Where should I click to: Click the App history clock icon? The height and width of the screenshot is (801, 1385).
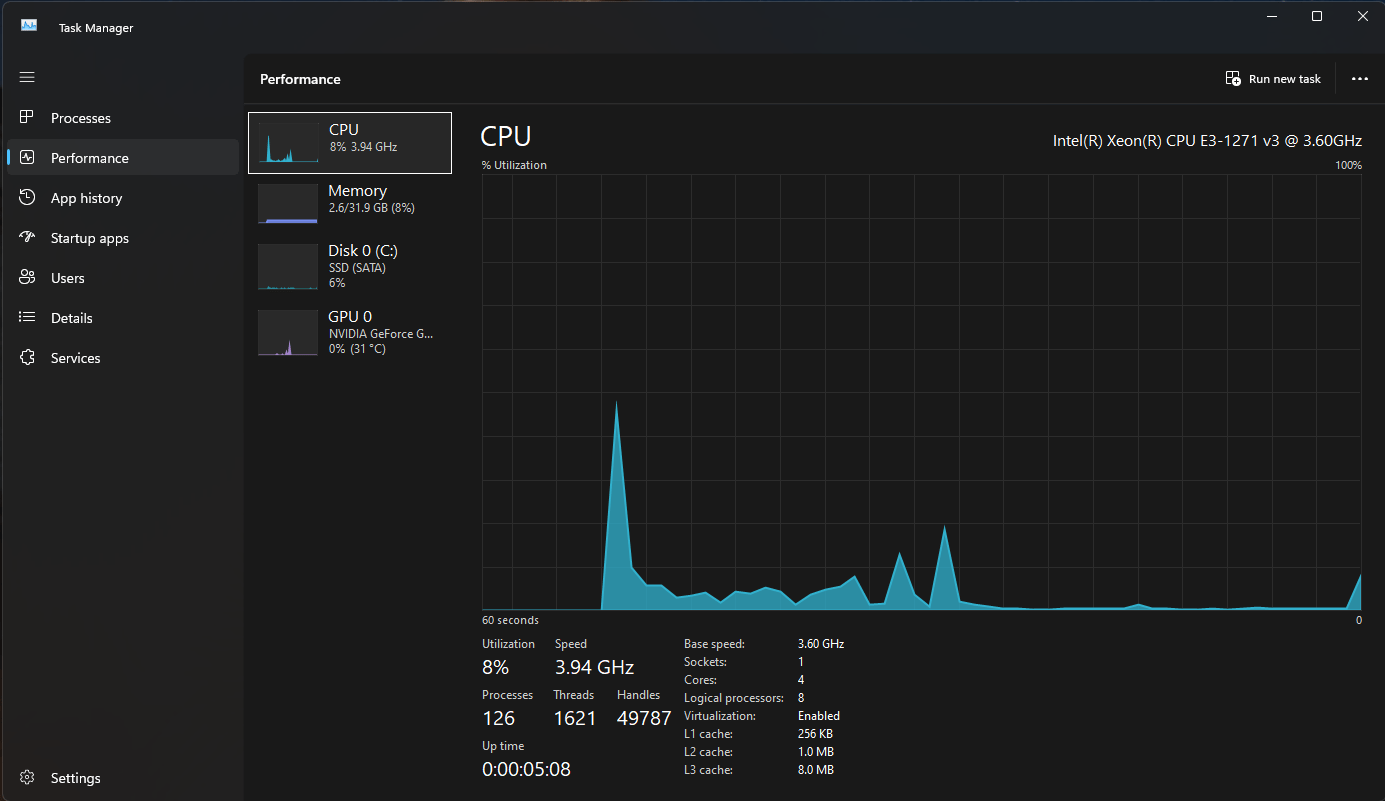point(28,198)
